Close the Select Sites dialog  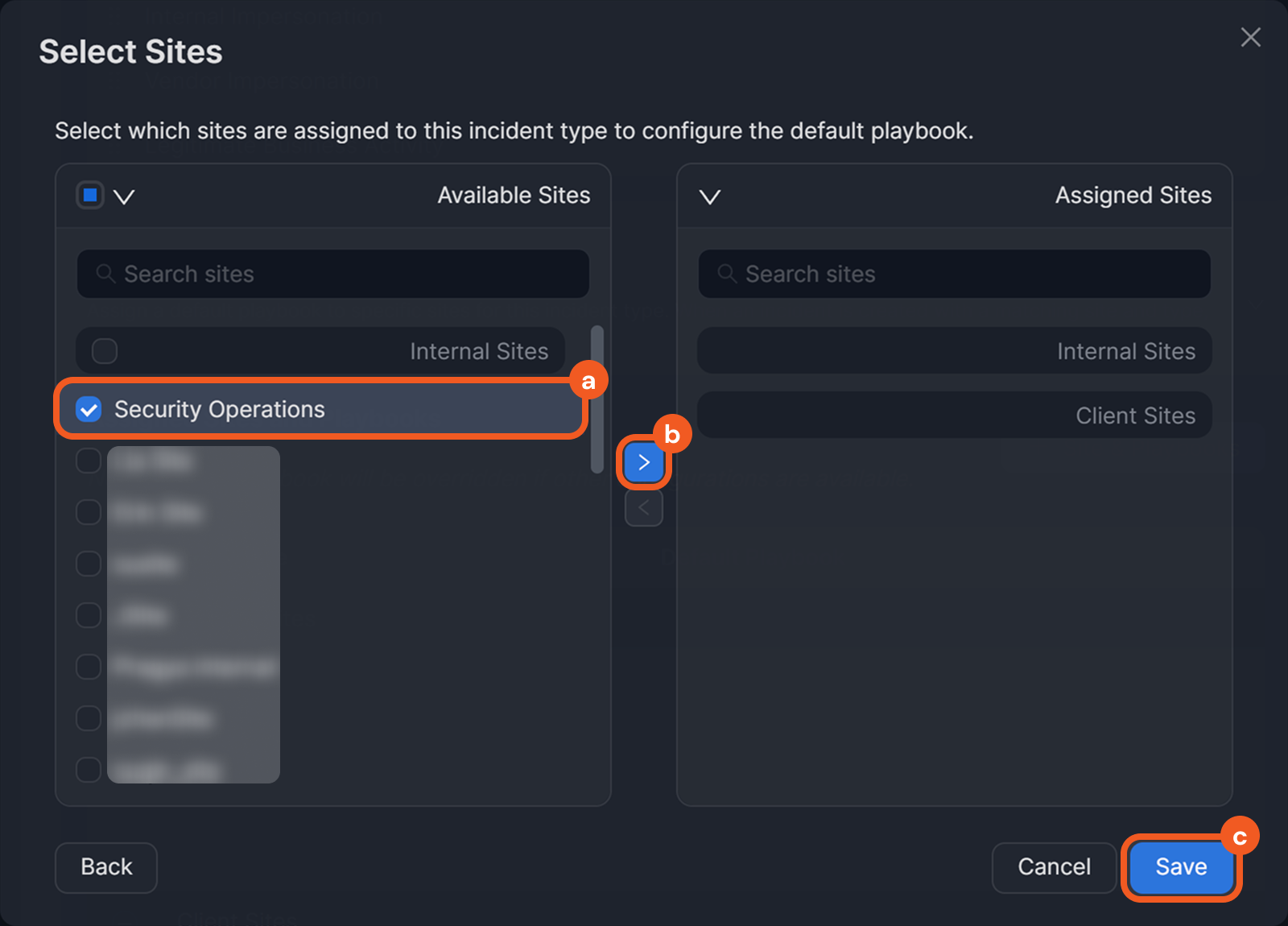click(x=1250, y=37)
